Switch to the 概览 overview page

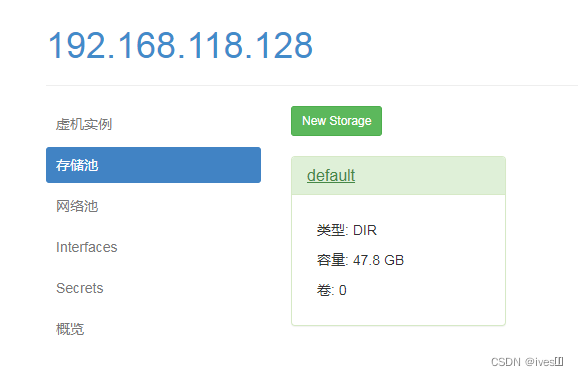pyautogui.click(x=70, y=329)
